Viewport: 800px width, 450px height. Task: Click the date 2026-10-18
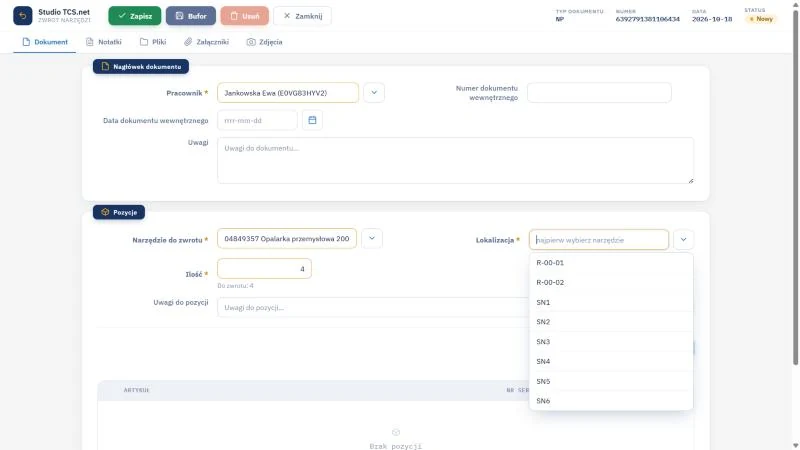[712, 19]
